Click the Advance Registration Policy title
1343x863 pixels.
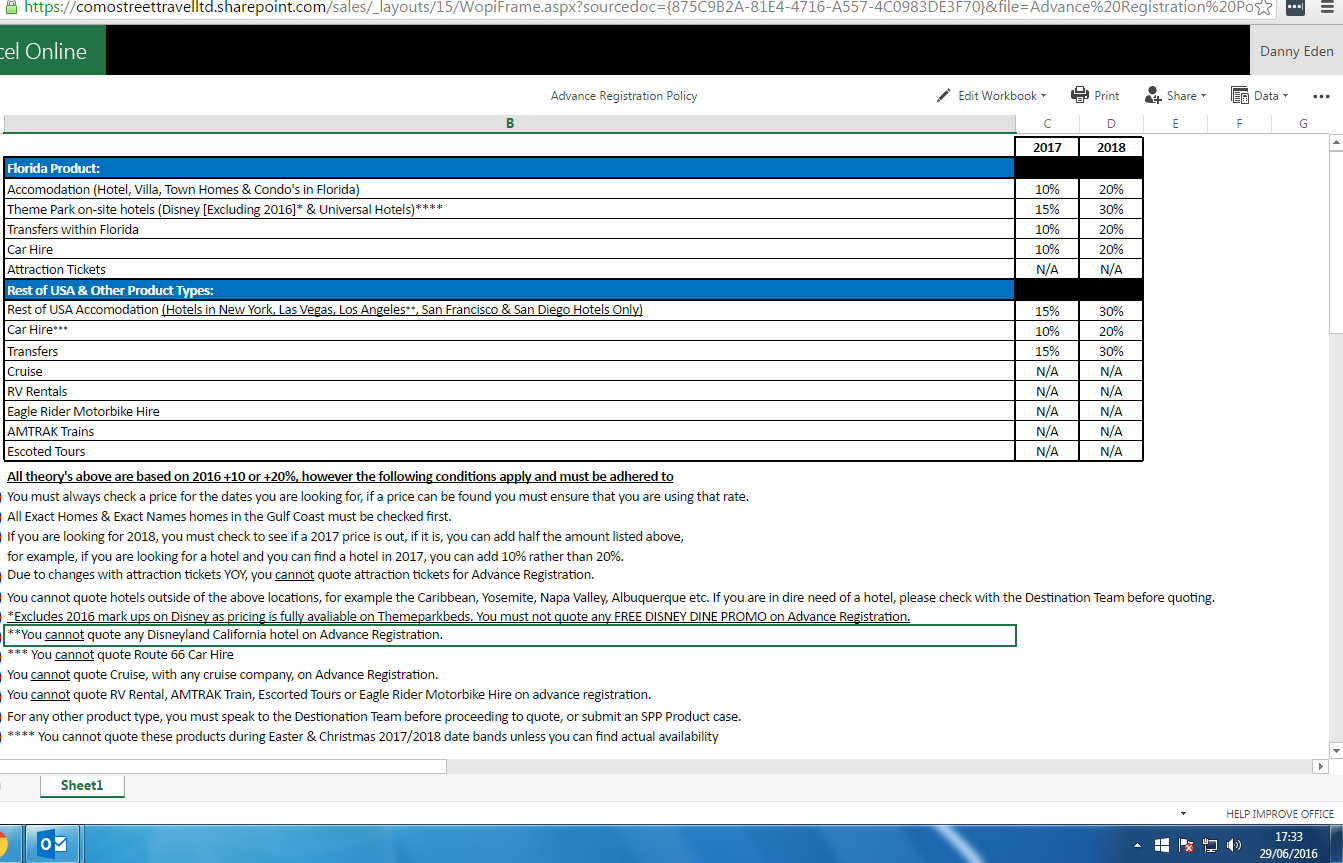coord(624,96)
